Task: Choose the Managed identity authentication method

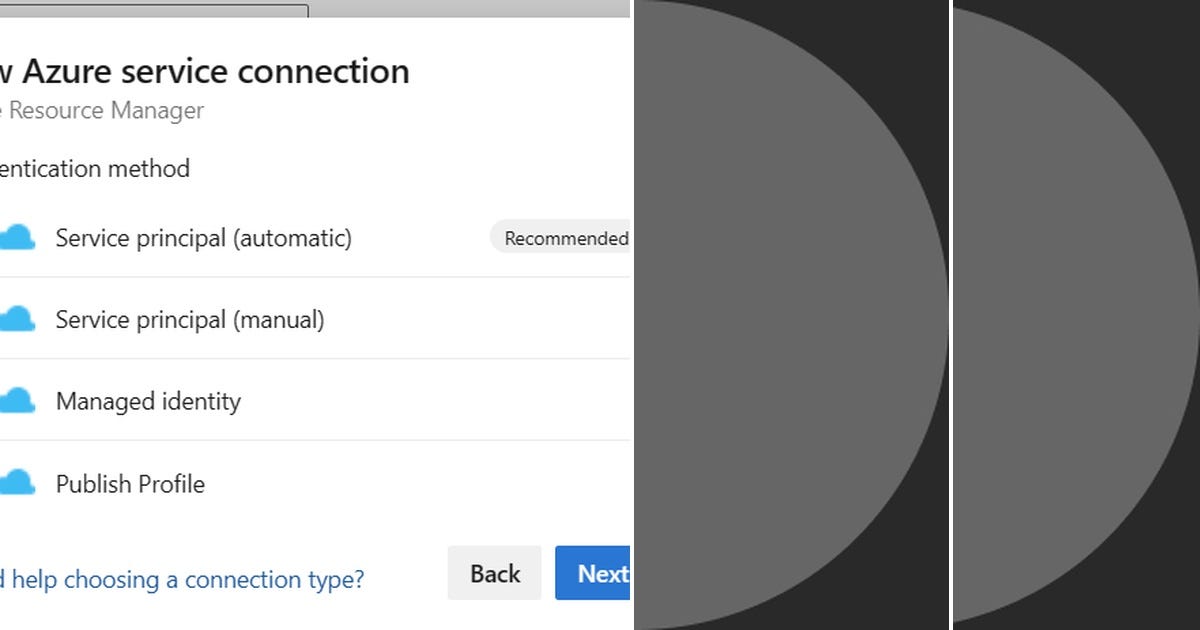Action: point(148,401)
